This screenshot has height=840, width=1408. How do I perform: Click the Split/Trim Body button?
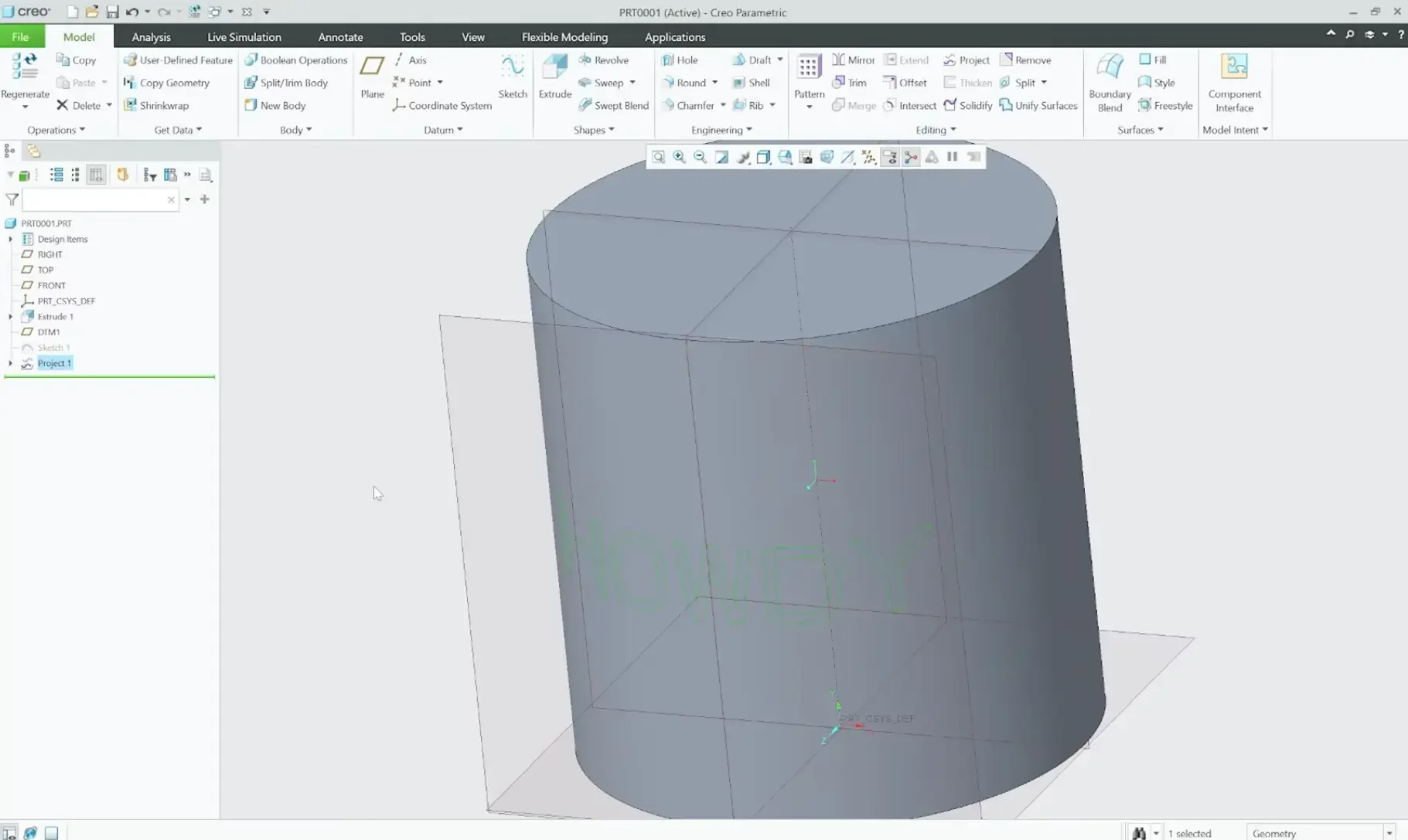286,83
